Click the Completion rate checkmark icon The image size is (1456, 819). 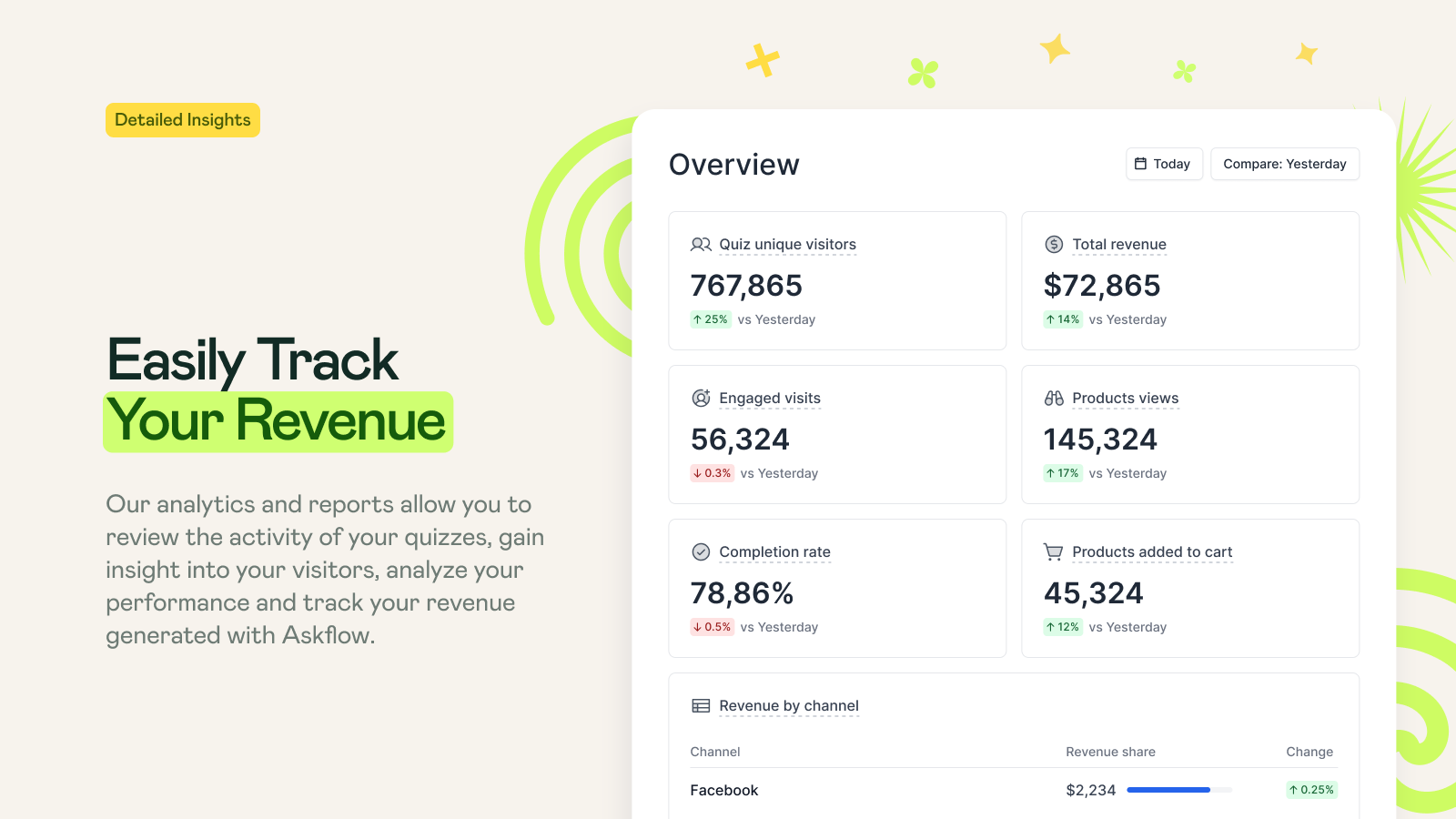click(x=700, y=551)
